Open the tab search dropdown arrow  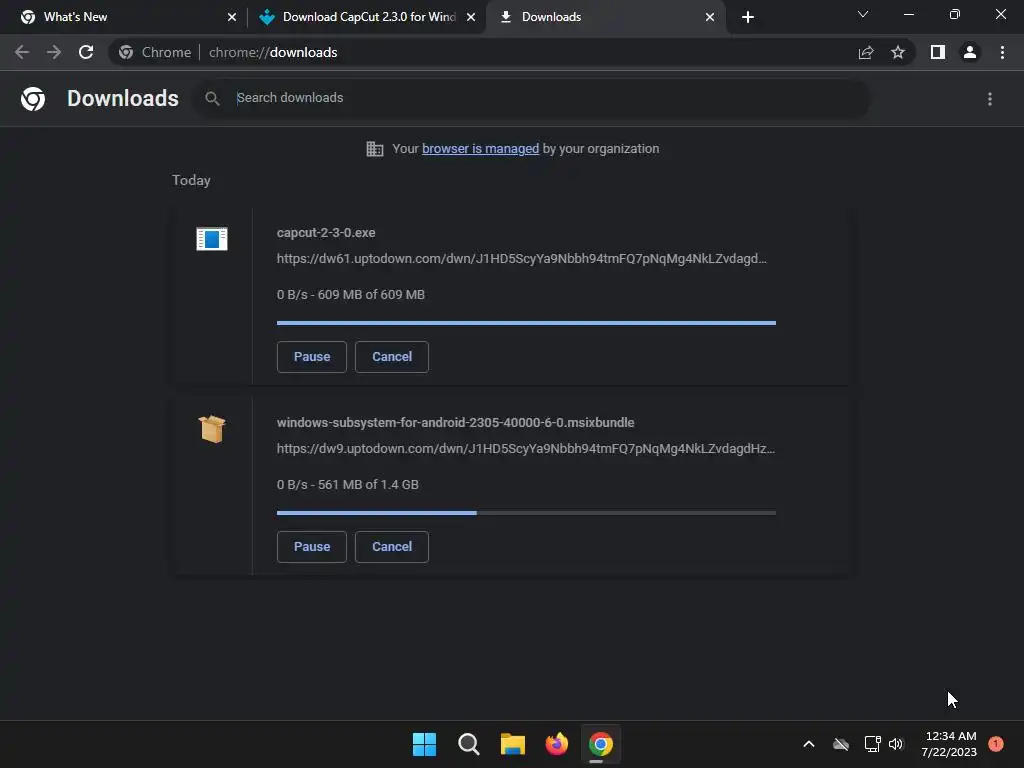pos(863,14)
